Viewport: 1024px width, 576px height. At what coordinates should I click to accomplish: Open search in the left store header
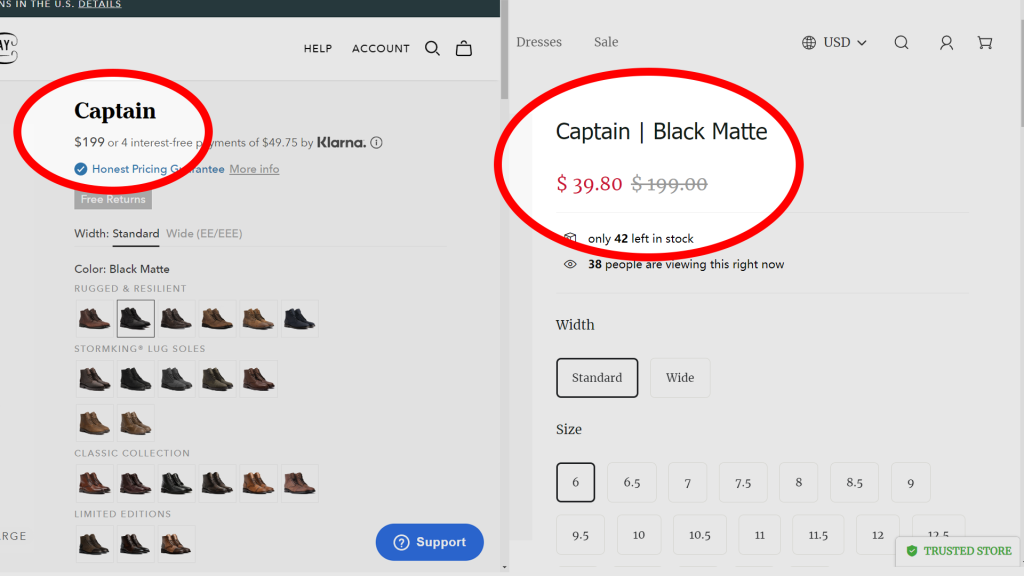pos(432,48)
